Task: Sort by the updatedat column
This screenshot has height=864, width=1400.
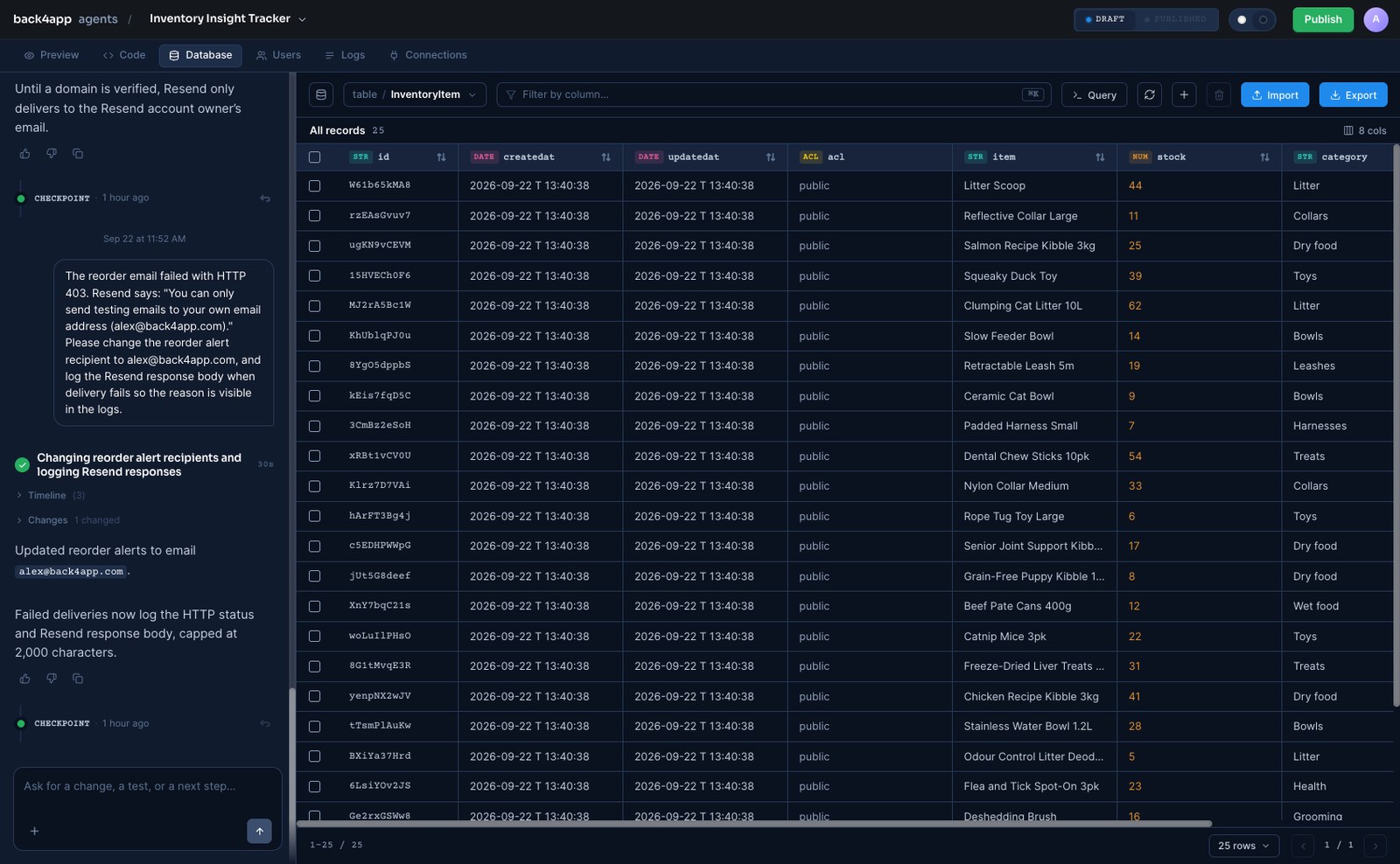Action: [771, 157]
